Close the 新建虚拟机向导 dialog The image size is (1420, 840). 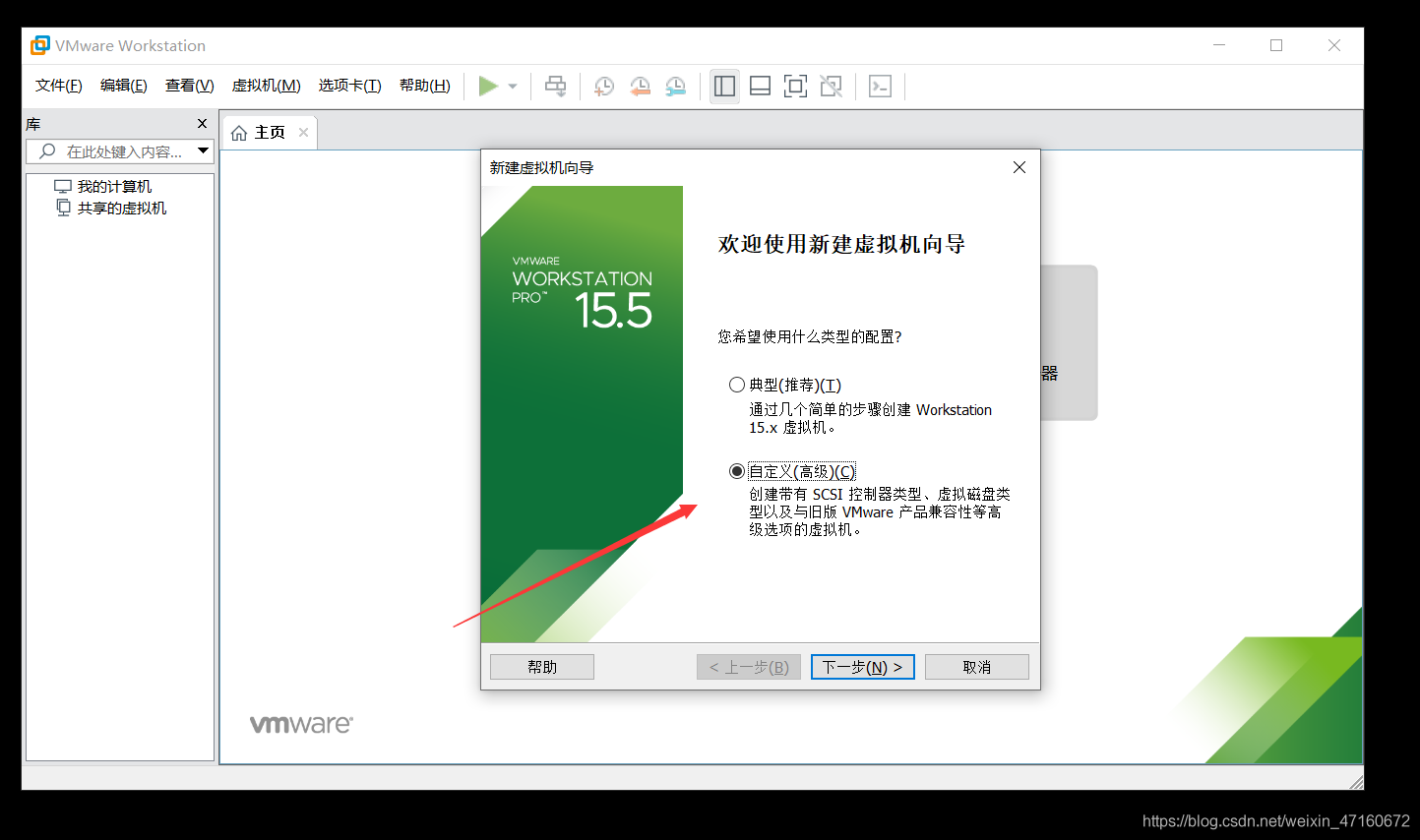(x=1019, y=167)
